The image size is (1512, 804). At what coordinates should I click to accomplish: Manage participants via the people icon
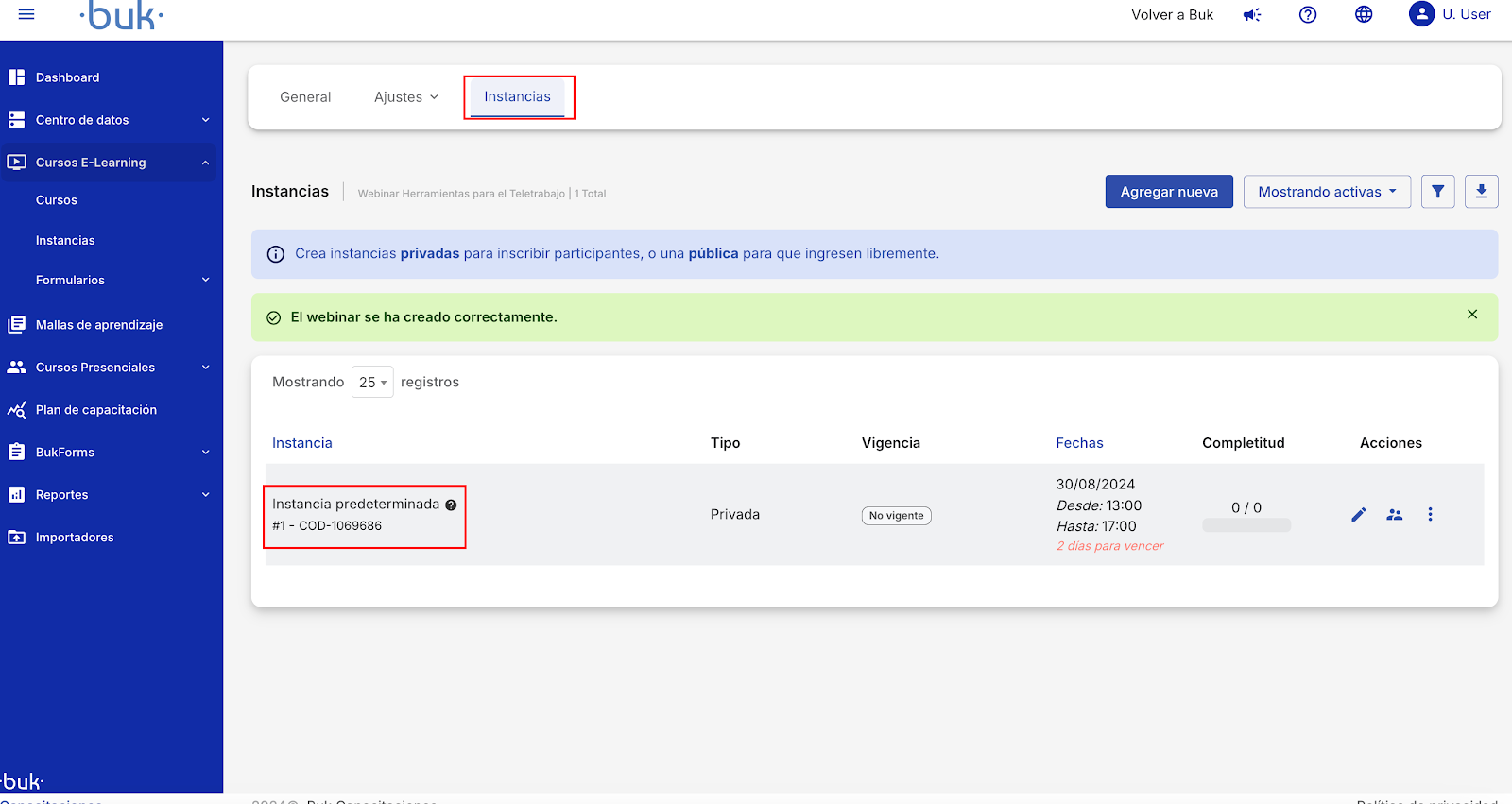tap(1394, 515)
